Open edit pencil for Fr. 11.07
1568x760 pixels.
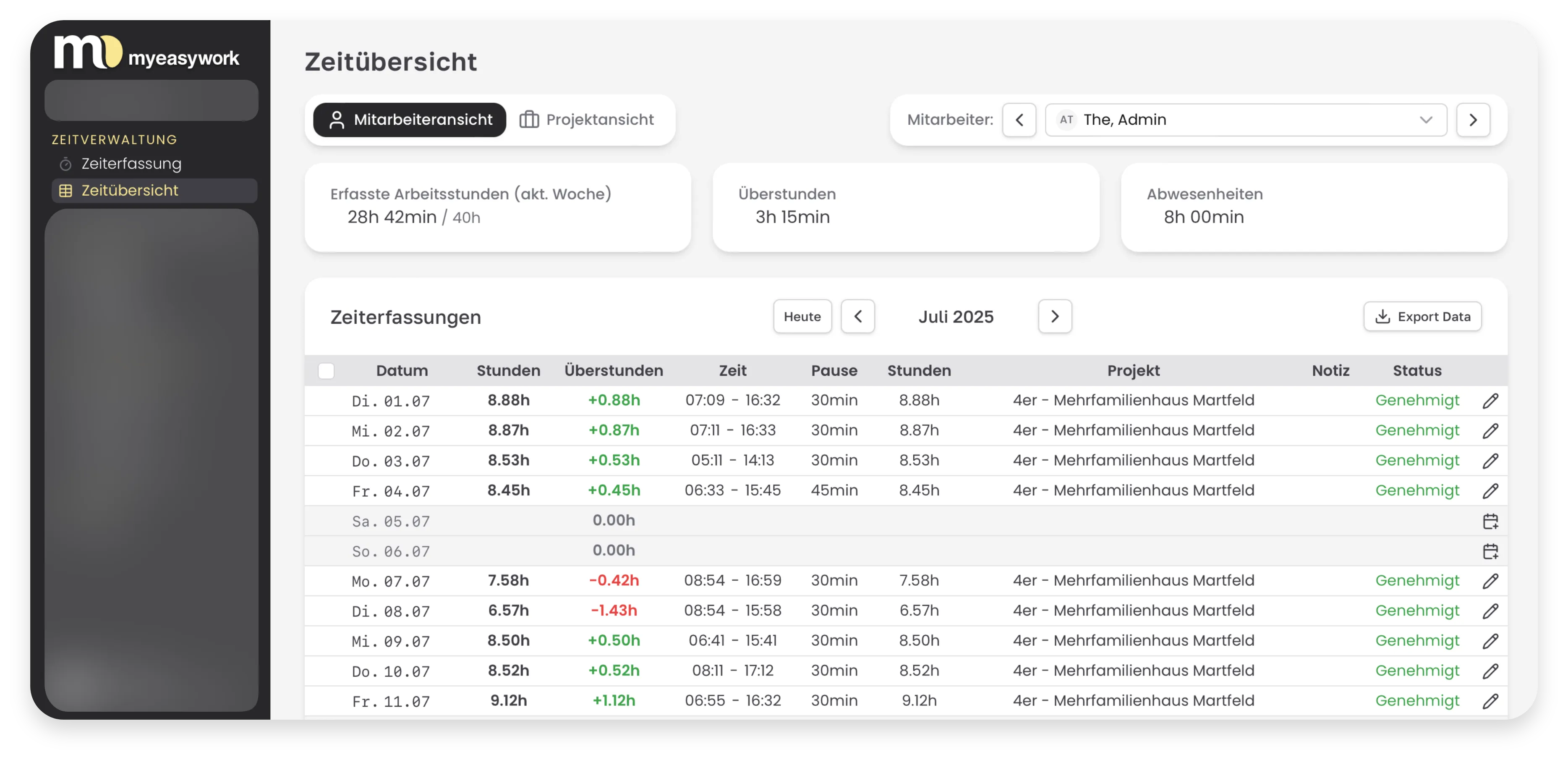[1490, 701]
